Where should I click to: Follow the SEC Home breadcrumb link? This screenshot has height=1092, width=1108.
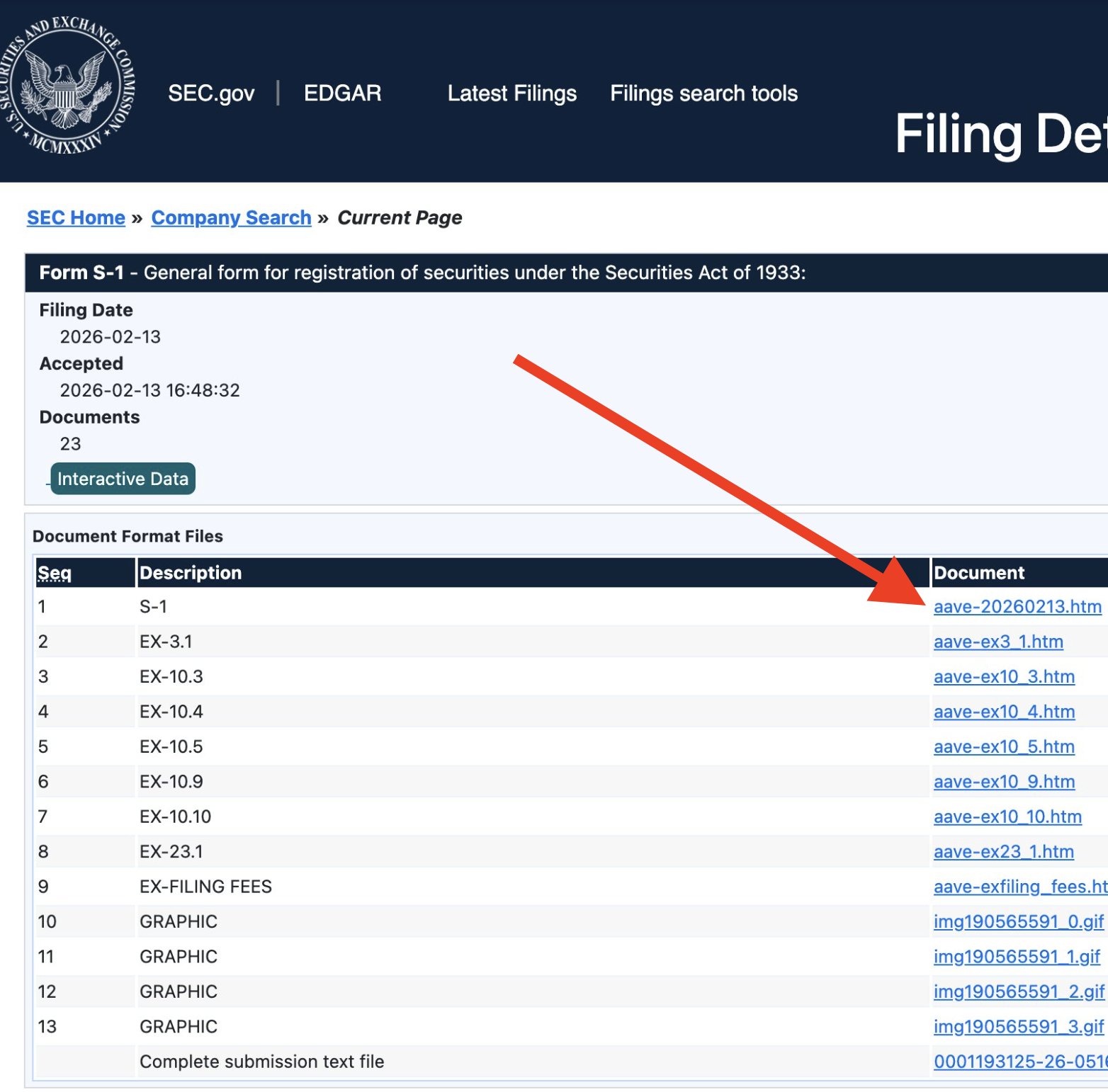76,217
